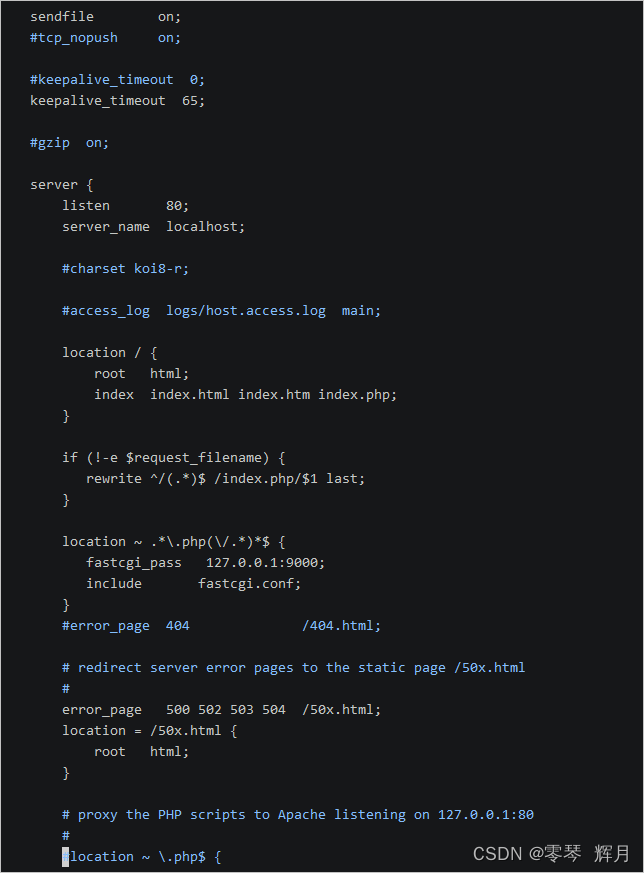Click the server_name localhost value
The width and height of the screenshot is (644, 873).
pos(205,227)
